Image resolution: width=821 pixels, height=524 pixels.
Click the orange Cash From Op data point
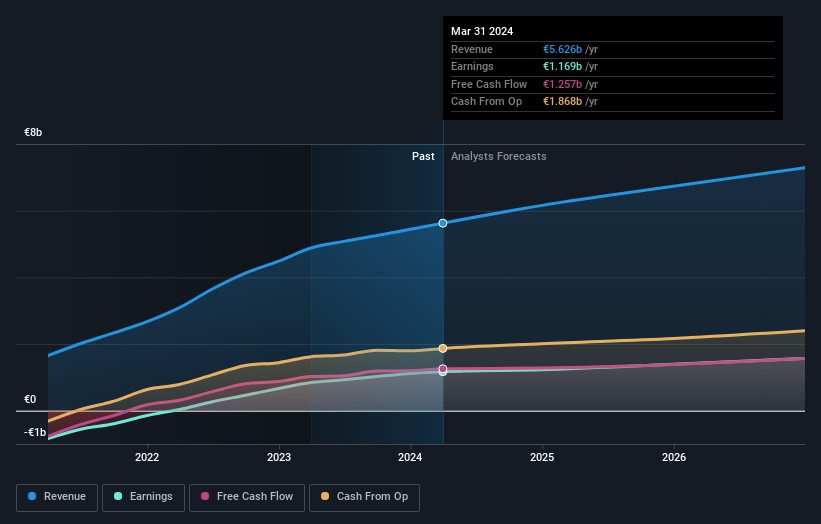[x=443, y=349]
